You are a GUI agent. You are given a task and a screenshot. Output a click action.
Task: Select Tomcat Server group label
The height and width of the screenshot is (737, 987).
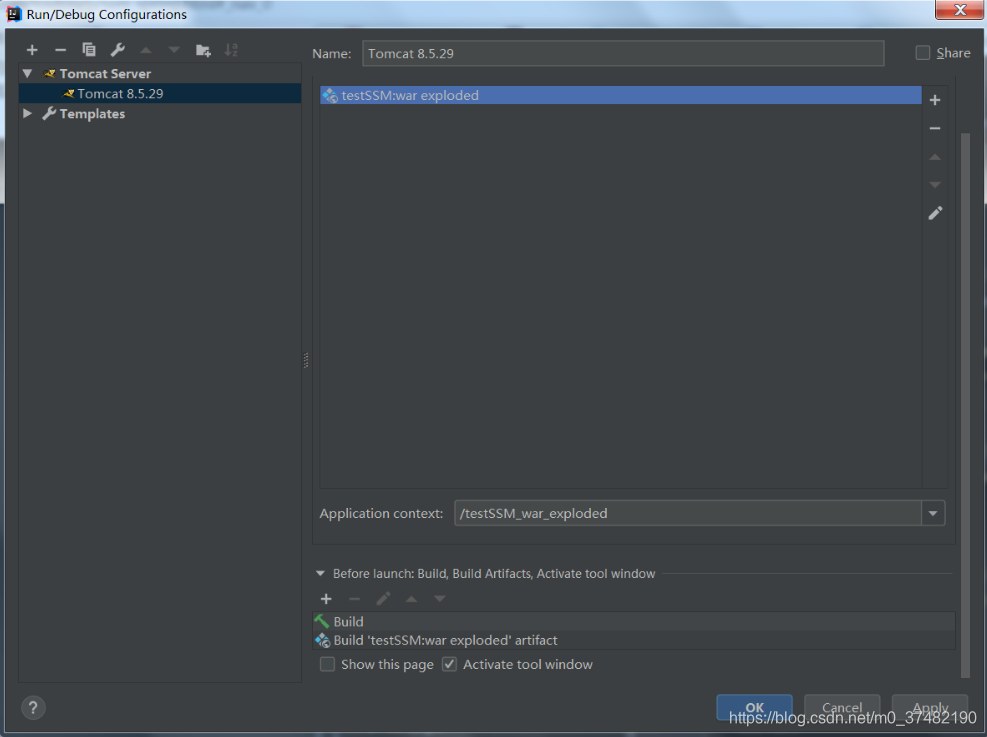105,74
